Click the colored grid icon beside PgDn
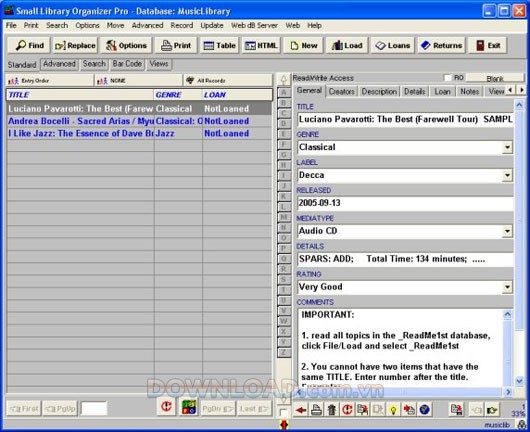This screenshot has height=432, width=530. (189, 407)
